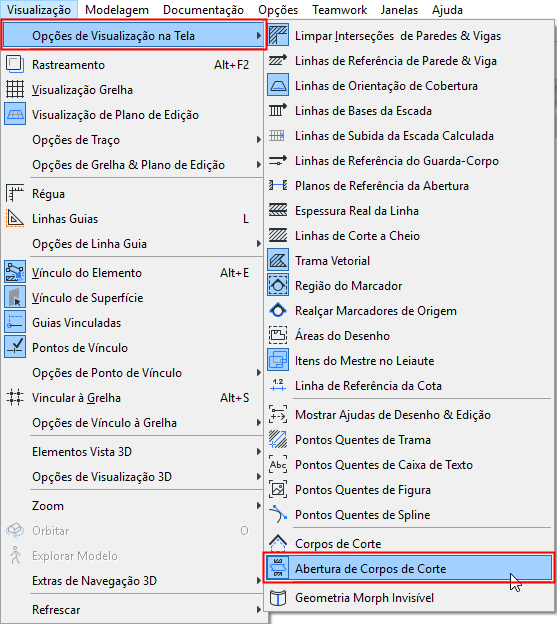557x624 pixels.
Task: Open the Documentação menu
Action: click(x=203, y=10)
